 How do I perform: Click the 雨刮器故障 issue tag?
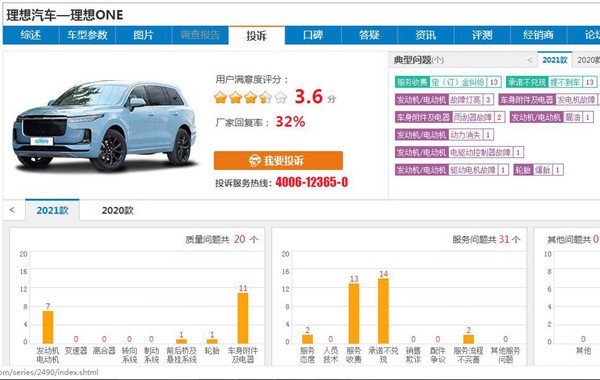coord(473,117)
